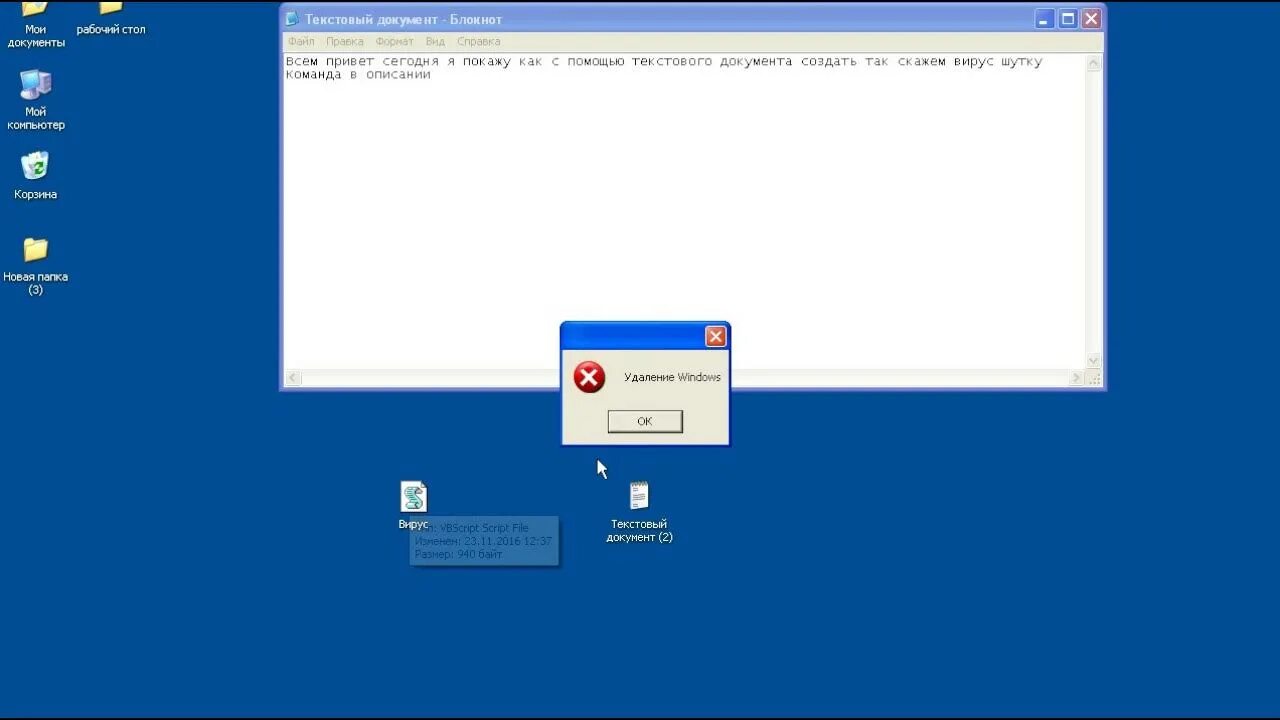The height and width of the screenshot is (720, 1280).
Task: Open the Вид menu in Notepad
Action: coord(435,42)
